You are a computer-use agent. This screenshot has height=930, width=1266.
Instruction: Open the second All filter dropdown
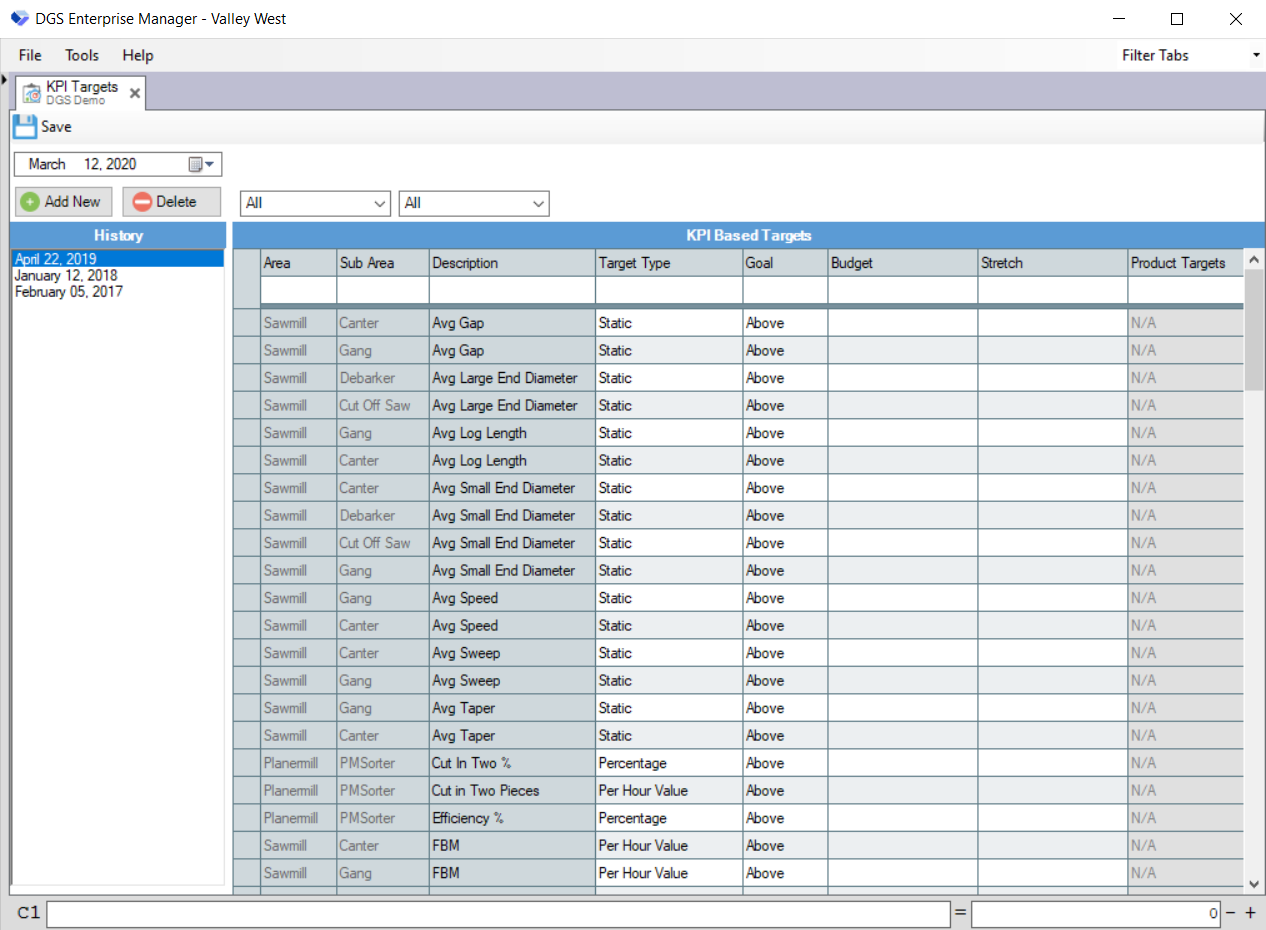tap(540, 203)
